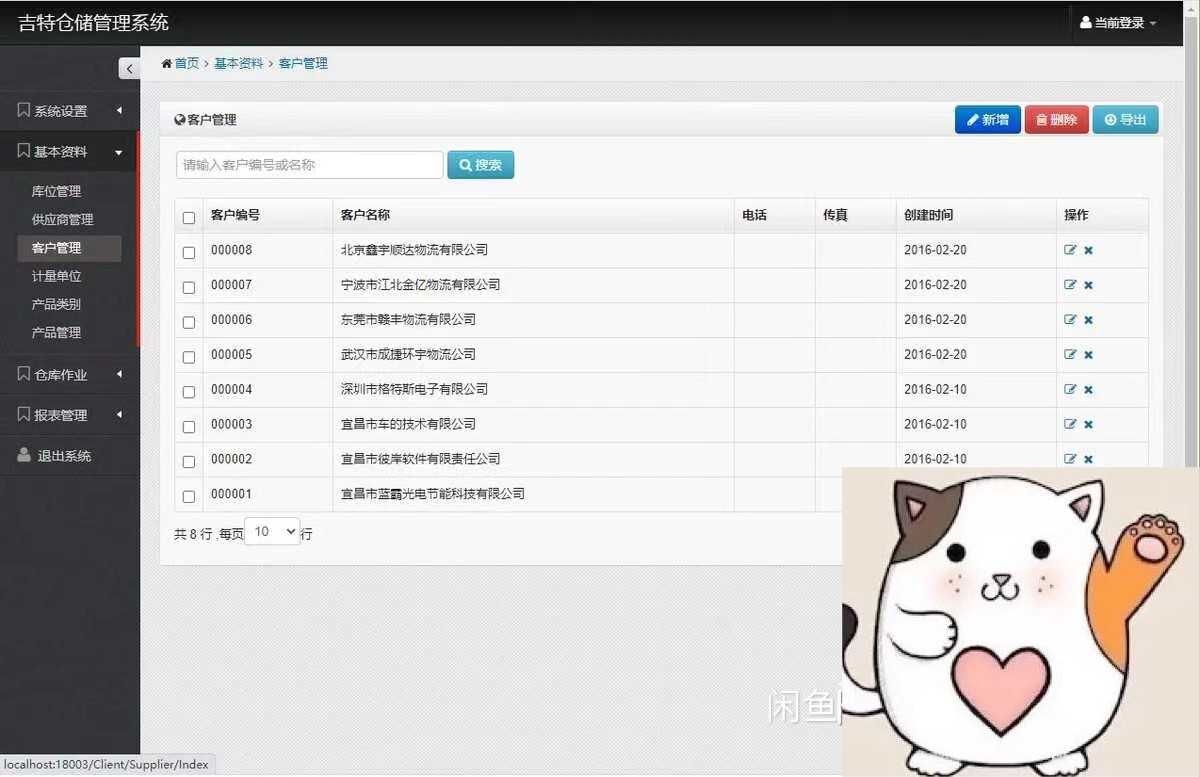Viewport: 1200px width, 777px height.
Task: Click the bookmark icon beside 仓库作业
Action: (24, 374)
